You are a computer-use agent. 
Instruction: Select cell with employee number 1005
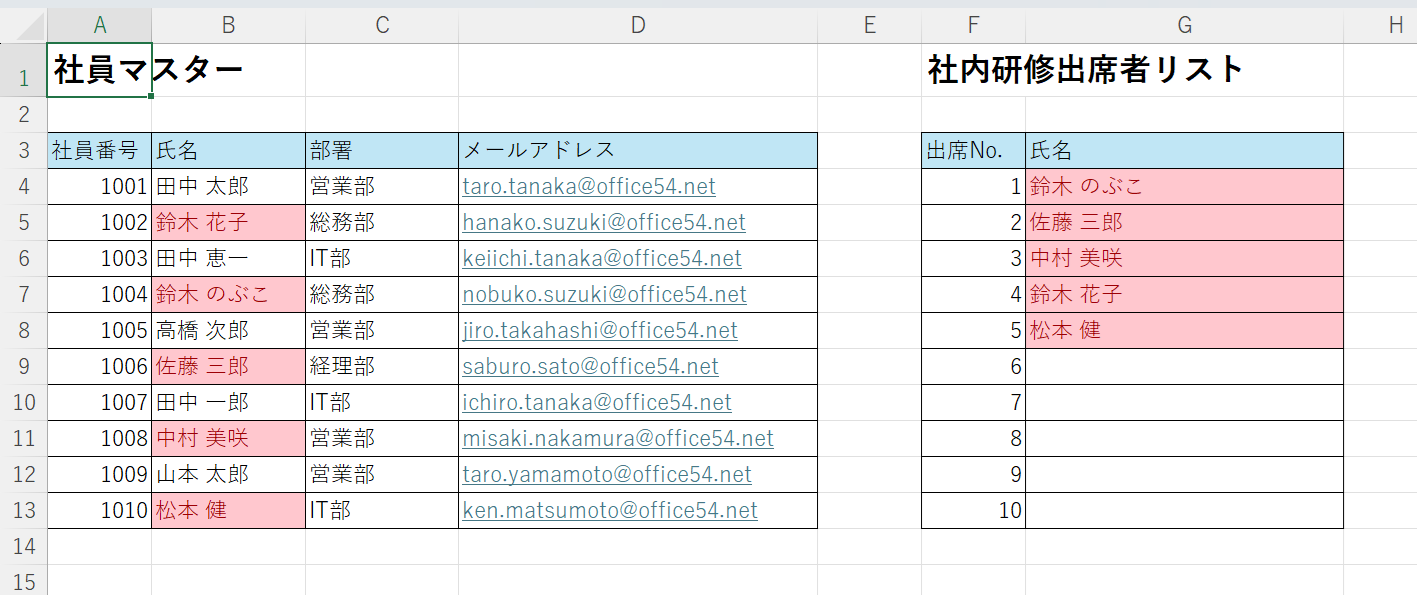tap(100, 330)
